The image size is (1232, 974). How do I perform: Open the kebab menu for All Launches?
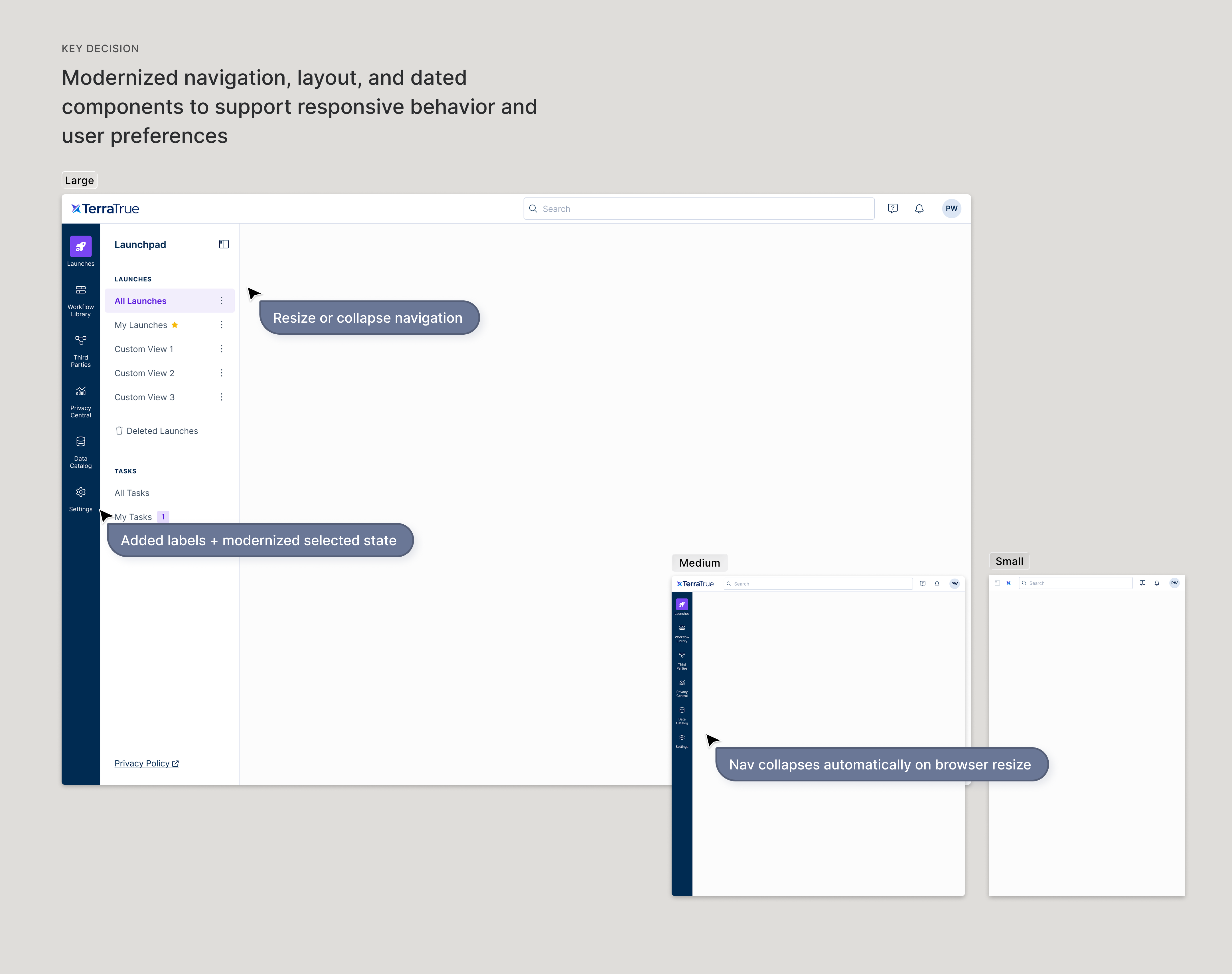tap(221, 300)
